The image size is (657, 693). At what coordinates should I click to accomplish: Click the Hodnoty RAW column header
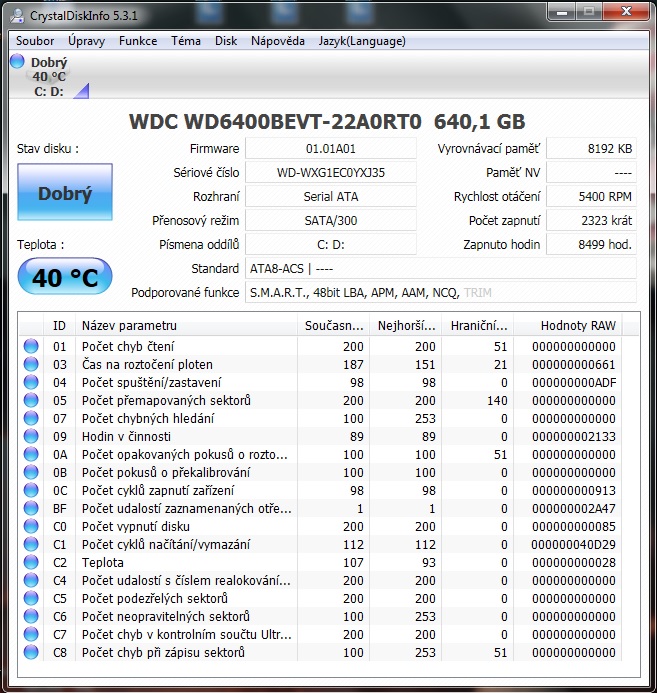coord(567,326)
